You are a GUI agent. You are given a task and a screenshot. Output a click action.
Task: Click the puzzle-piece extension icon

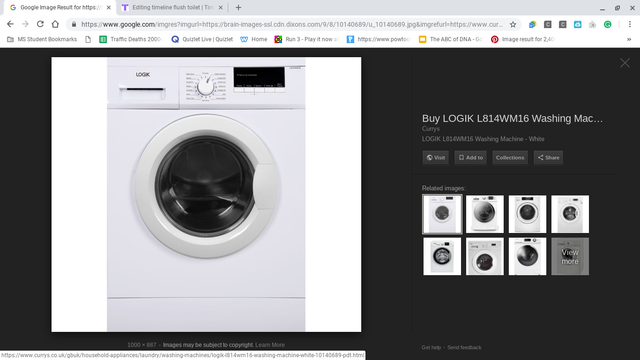[x=593, y=24]
